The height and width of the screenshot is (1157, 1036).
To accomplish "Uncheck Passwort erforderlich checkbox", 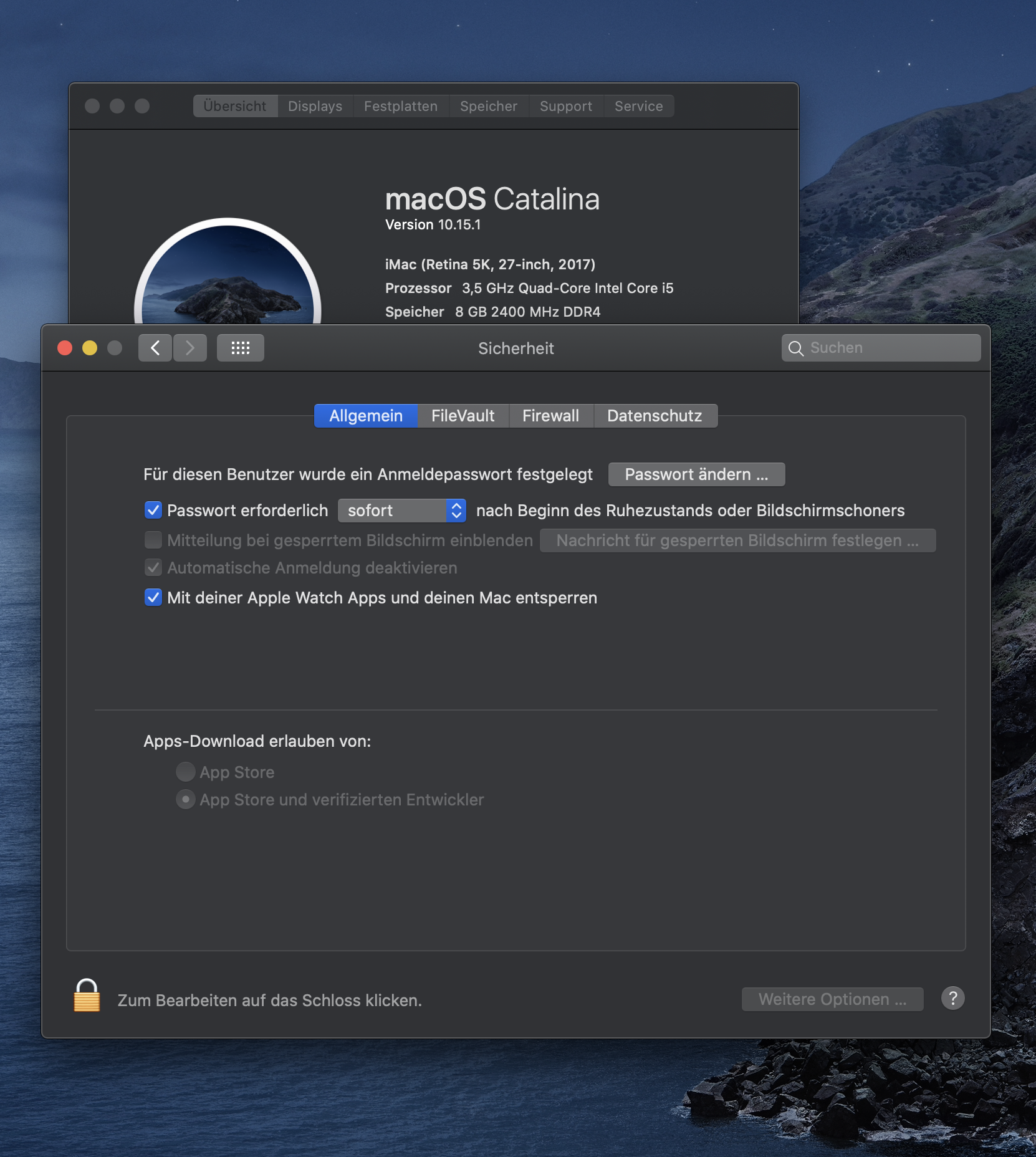I will [153, 511].
